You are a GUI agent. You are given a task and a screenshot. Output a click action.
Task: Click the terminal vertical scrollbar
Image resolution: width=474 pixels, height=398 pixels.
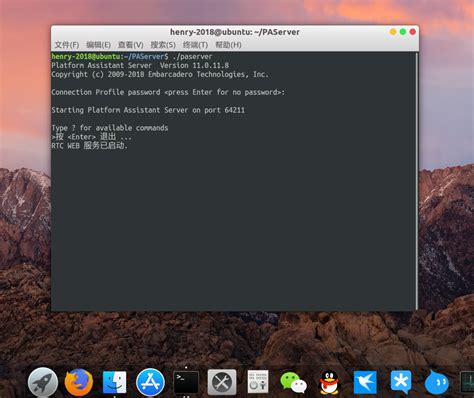coord(417,181)
